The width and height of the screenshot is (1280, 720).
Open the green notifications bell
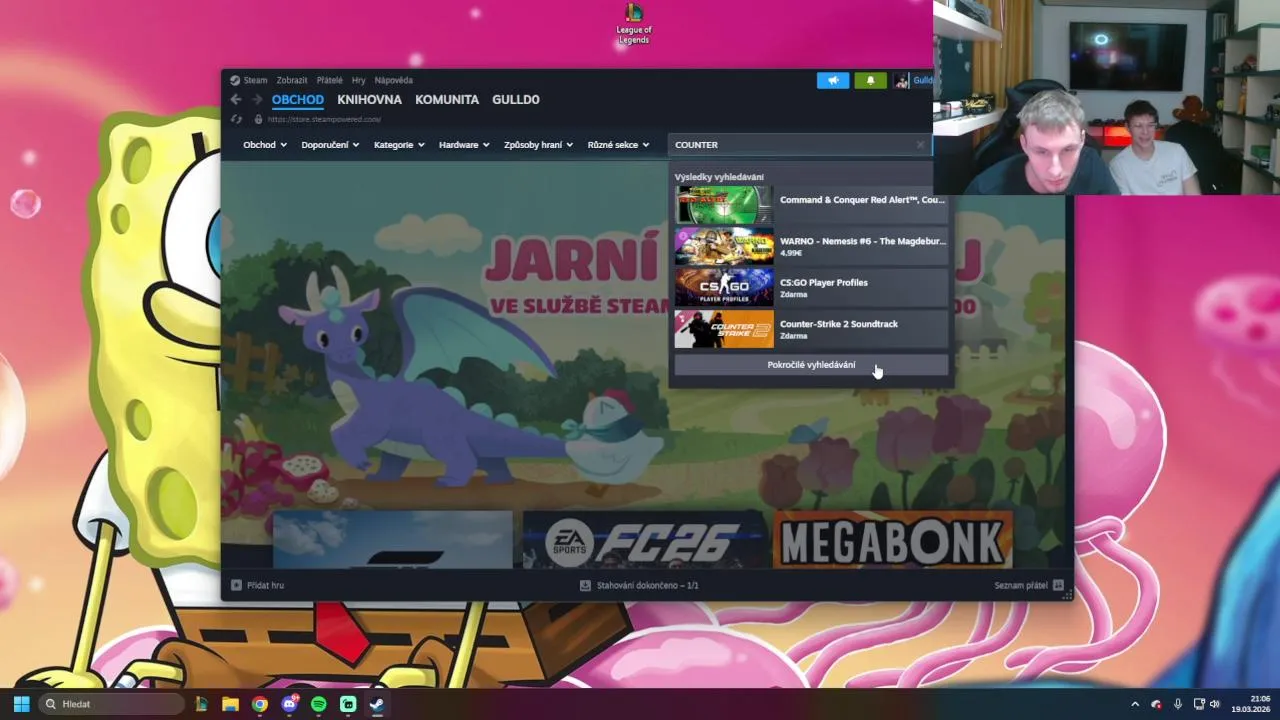tap(870, 81)
